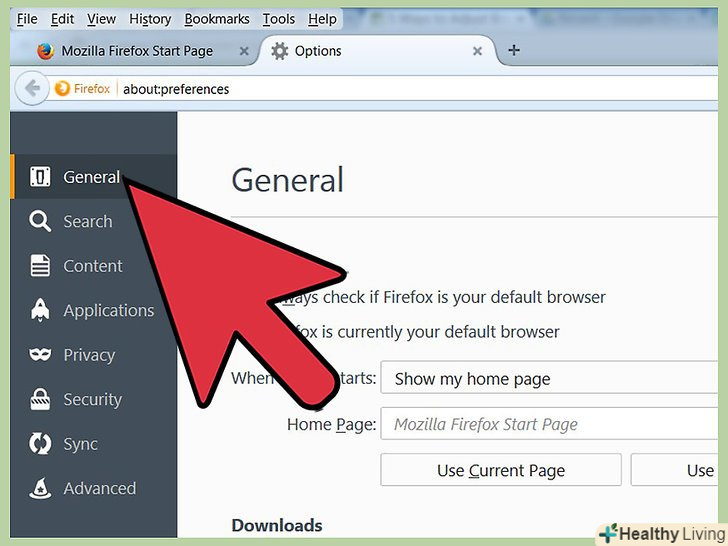
Task: Click the Firefox logo on Start Page tab
Action: [x=46, y=51]
